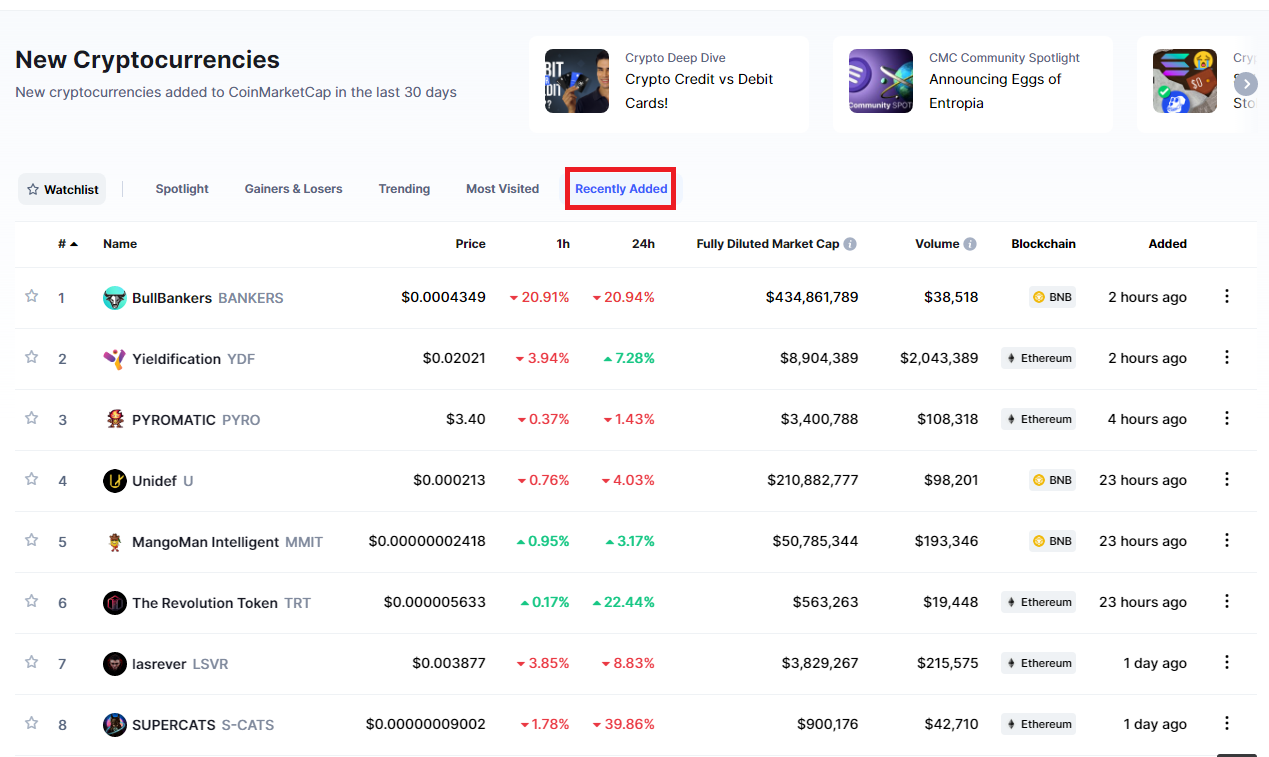Open more options for lasrever row
The width and height of the screenshot is (1269, 757).
point(1227,662)
